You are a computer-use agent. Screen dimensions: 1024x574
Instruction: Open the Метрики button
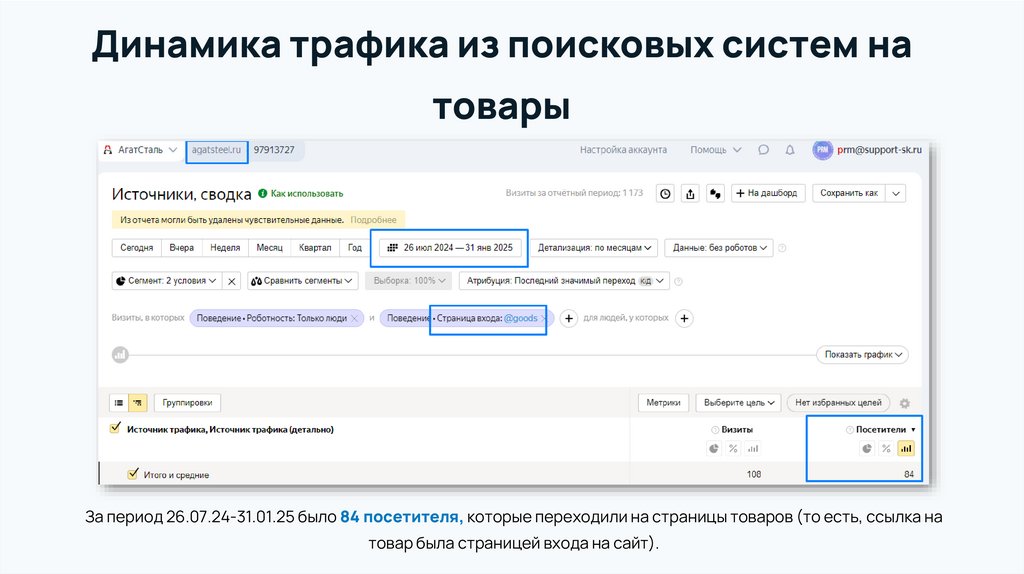[663, 403]
